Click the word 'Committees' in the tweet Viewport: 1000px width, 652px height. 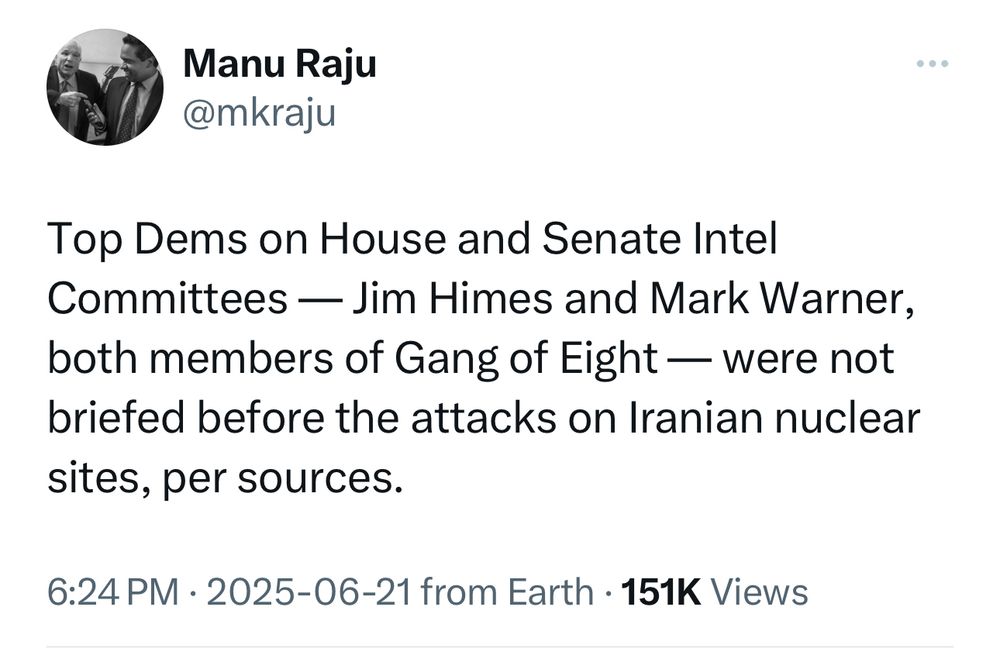coord(168,299)
